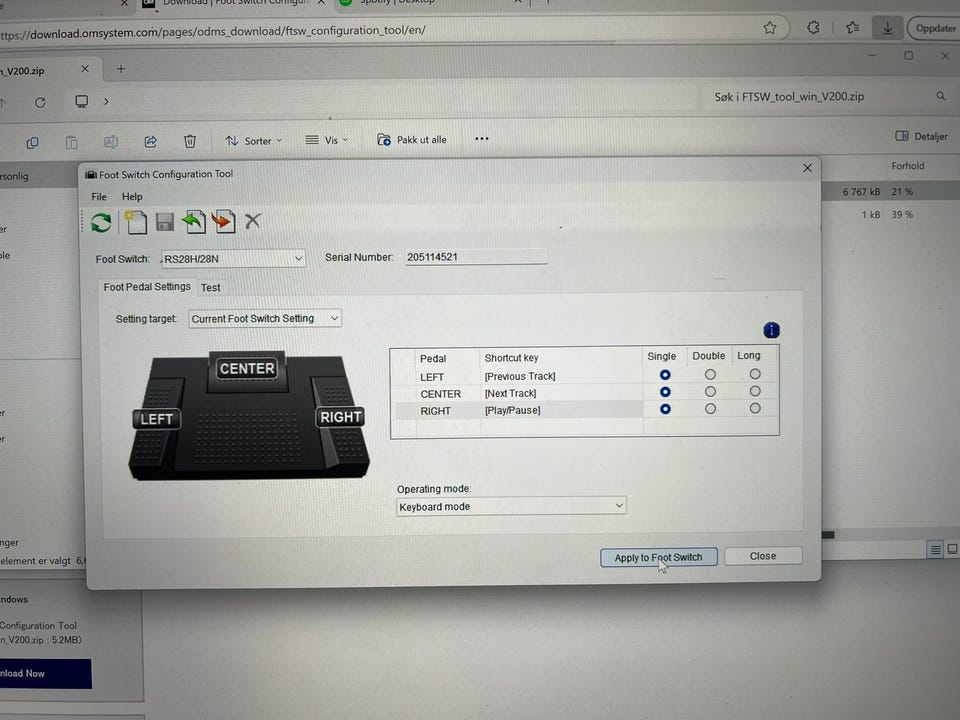960x720 pixels.
Task: Click the Serial Number field
Action: pyautogui.click(x=476, y=257)
